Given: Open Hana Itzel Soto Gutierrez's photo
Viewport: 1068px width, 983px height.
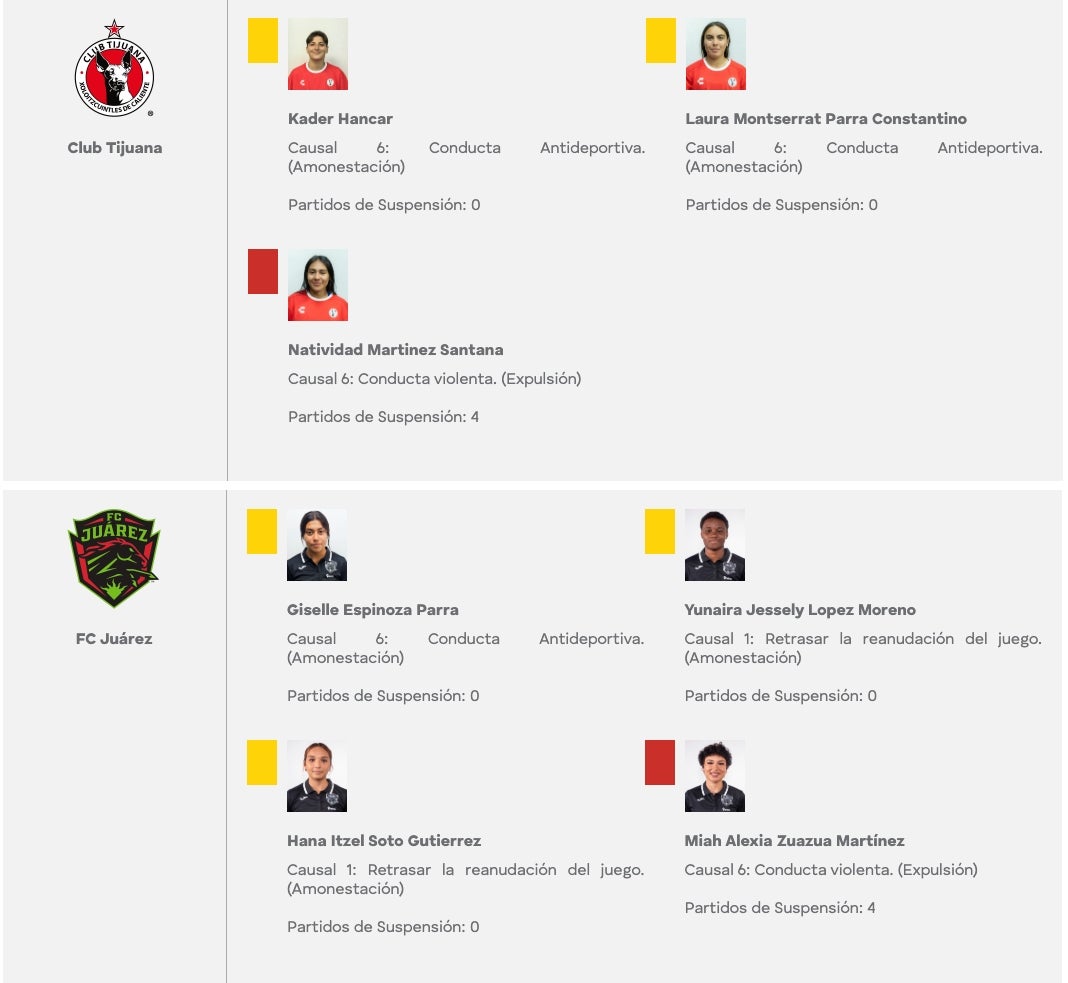Looking at the screenshot, I should pyautogui.click(x=317, y=776).
